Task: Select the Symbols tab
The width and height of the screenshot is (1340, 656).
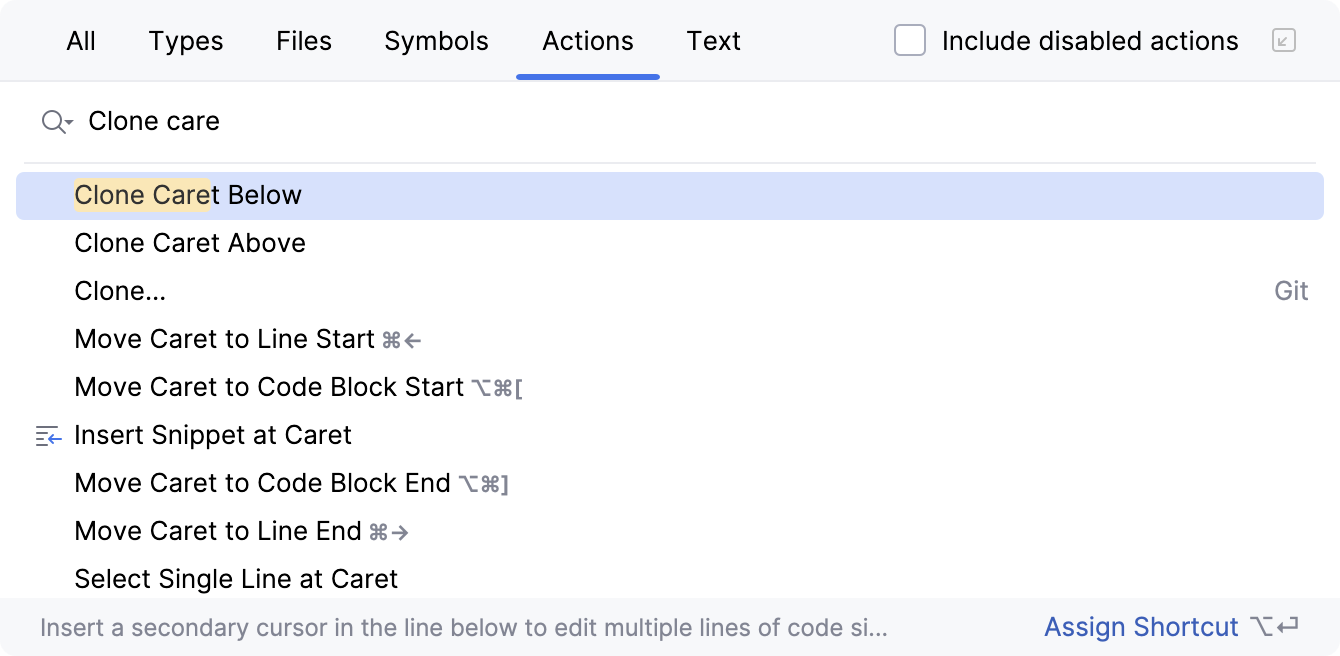Action: pos(436,41)
